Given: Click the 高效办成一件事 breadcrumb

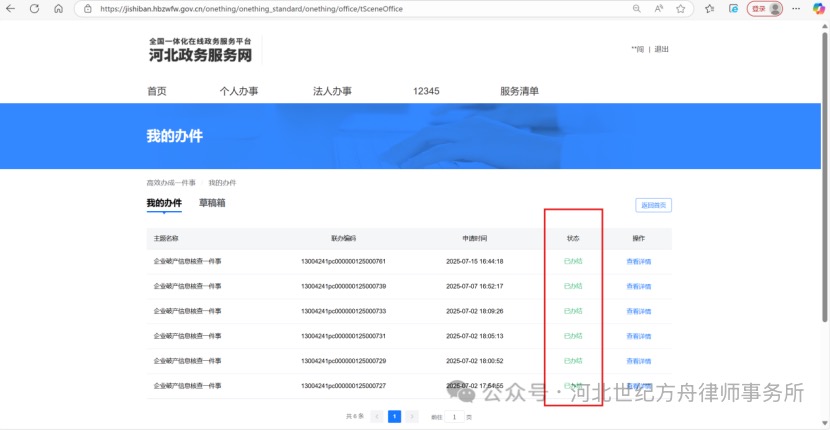Looking at the screenshot, I should 171,183.
